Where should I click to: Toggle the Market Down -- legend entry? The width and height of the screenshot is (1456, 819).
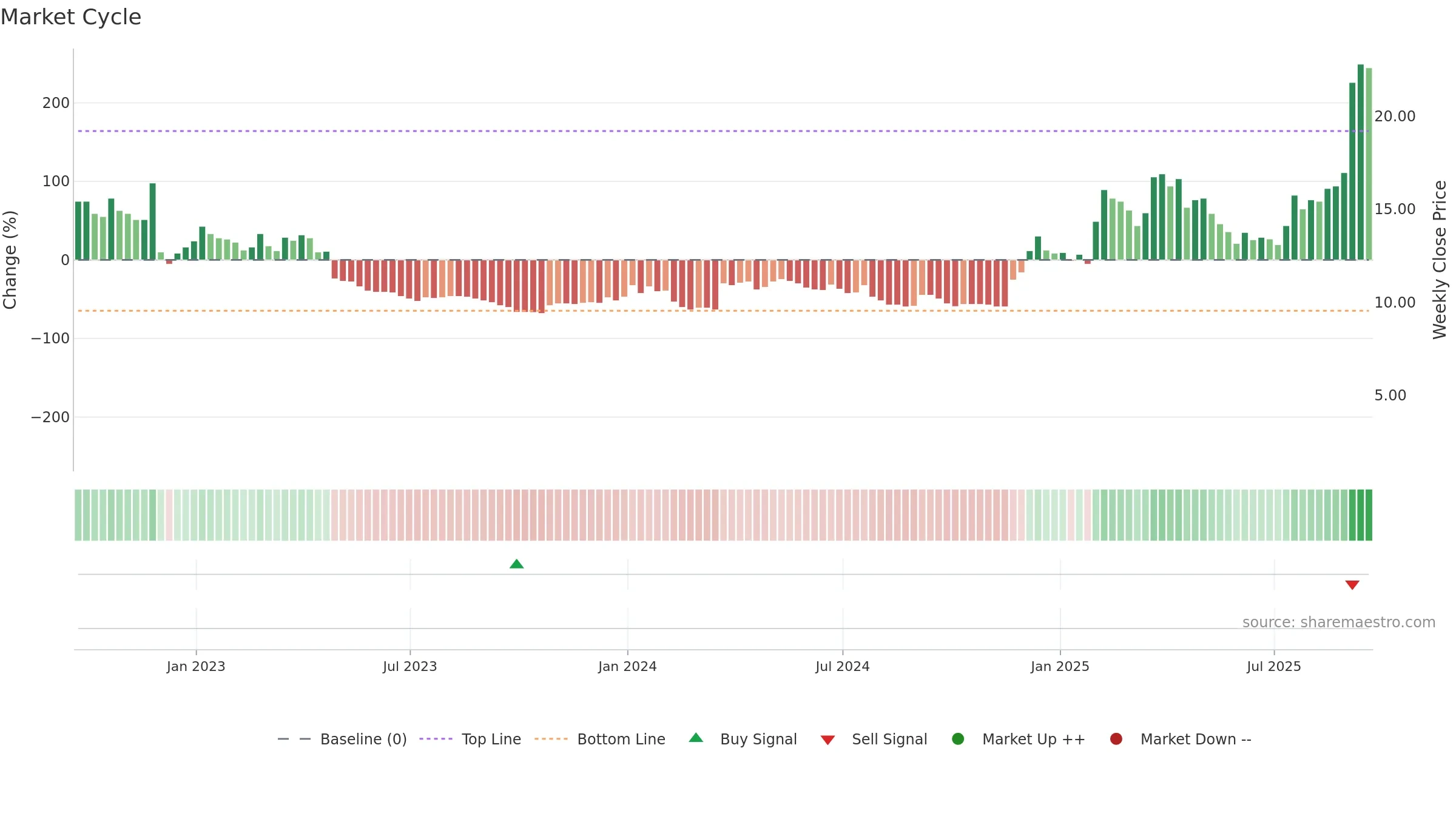point(1181,739)
